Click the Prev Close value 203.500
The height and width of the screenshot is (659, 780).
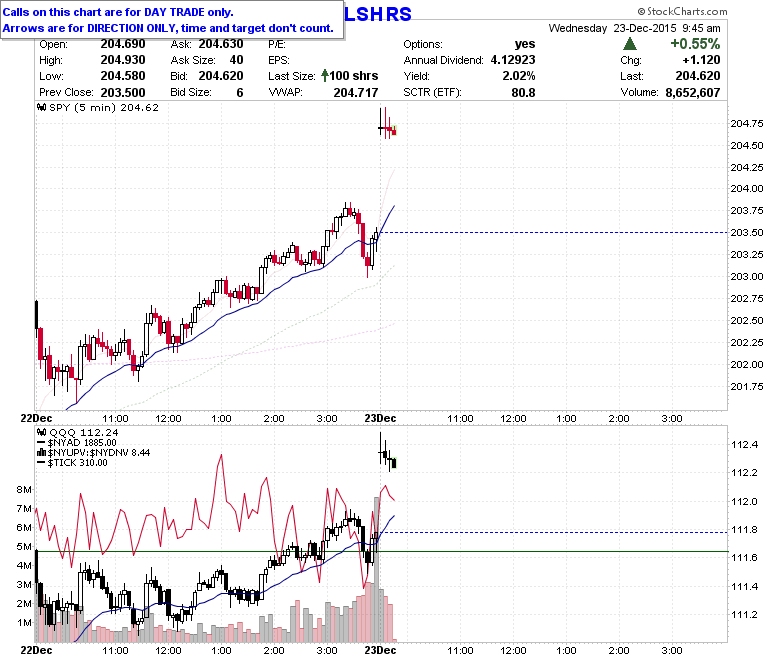123,93
